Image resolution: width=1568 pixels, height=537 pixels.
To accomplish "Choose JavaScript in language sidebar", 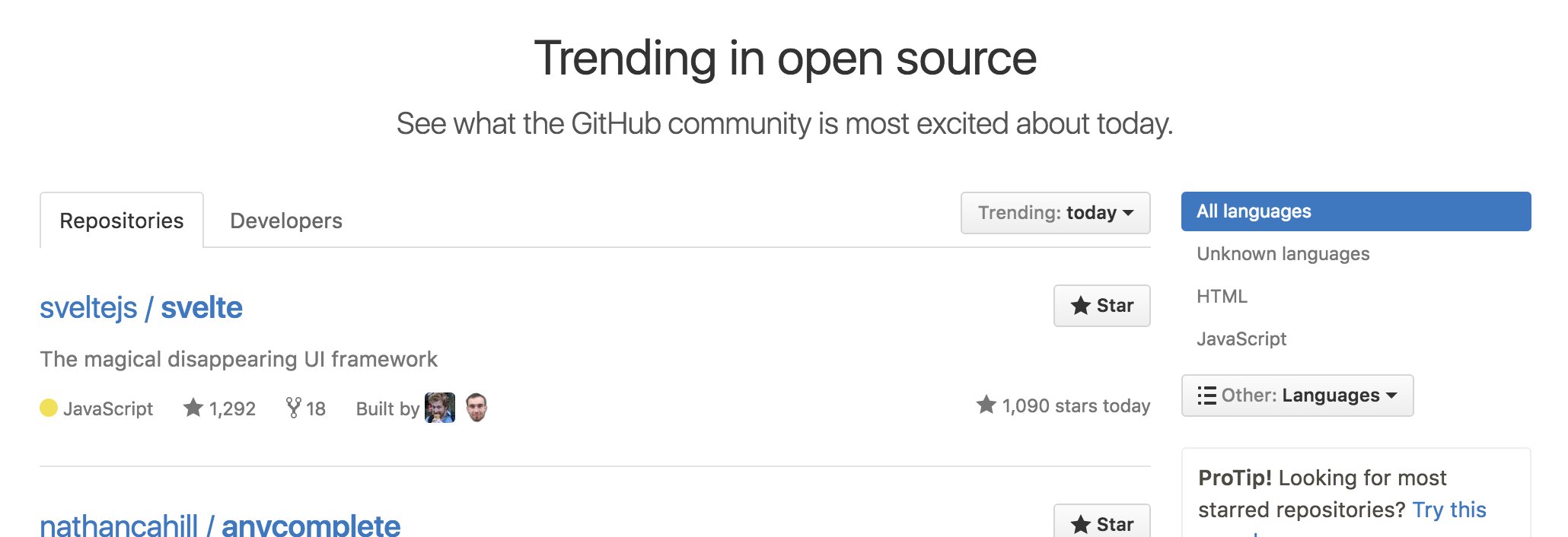I will point(1241,339).
